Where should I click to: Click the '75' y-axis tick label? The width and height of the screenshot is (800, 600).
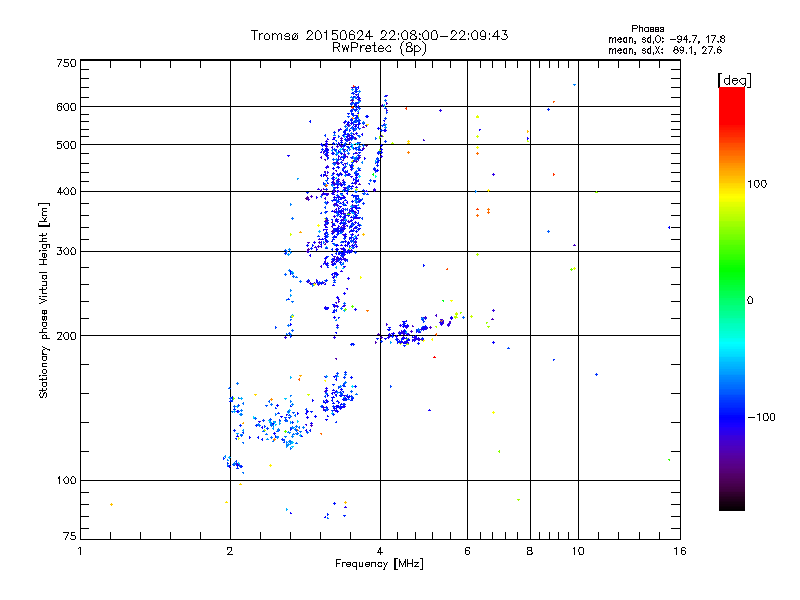[70, 536]
